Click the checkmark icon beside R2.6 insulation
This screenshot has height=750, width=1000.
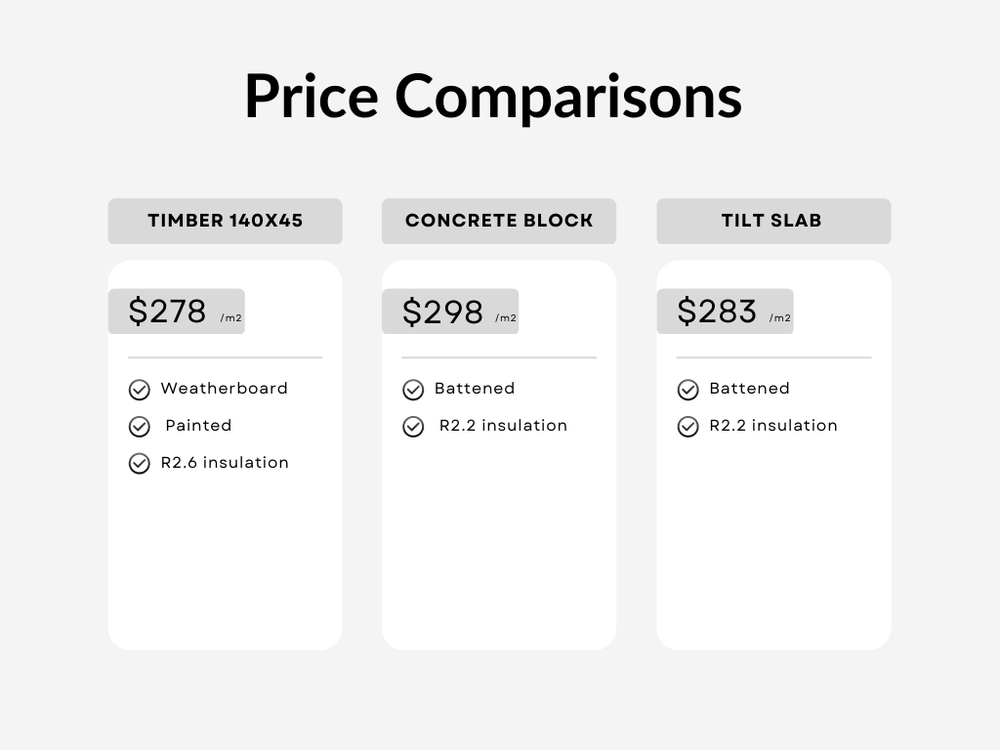coord(139,464)
